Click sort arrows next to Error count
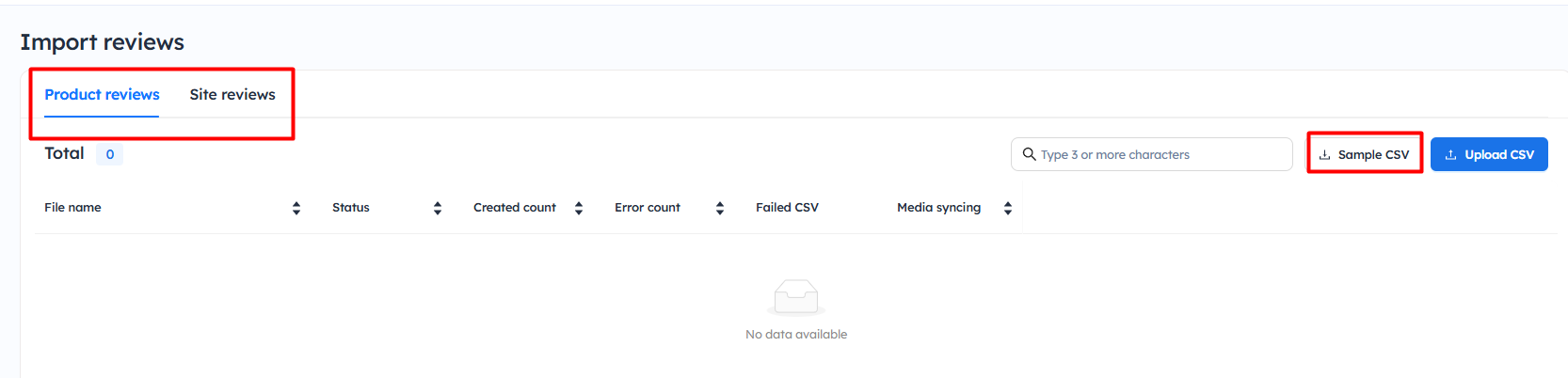This screenshot has width=1568, height=378. pos(720,208)
